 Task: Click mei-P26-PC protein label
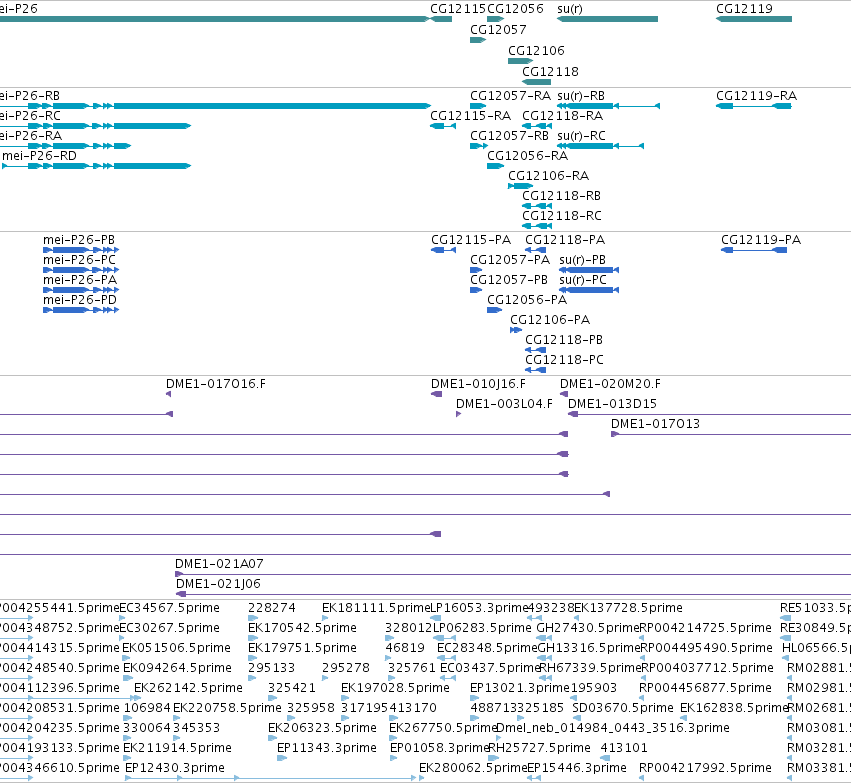(80, 260)
